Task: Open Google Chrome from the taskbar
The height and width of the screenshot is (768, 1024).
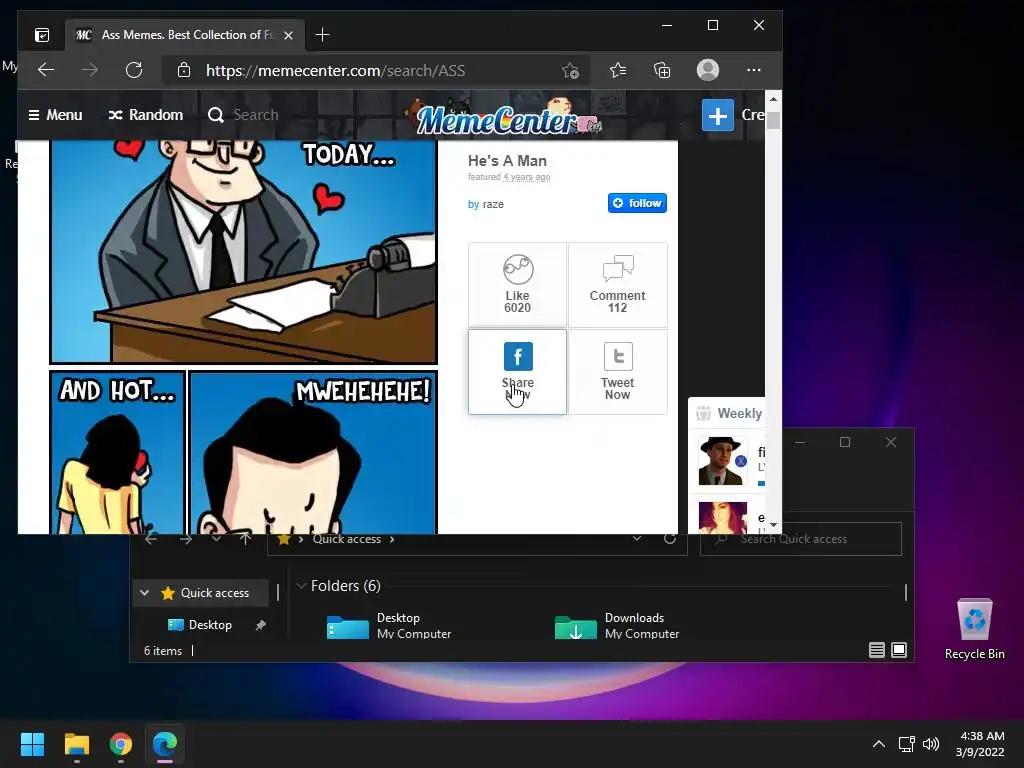Action: point(121,744)
